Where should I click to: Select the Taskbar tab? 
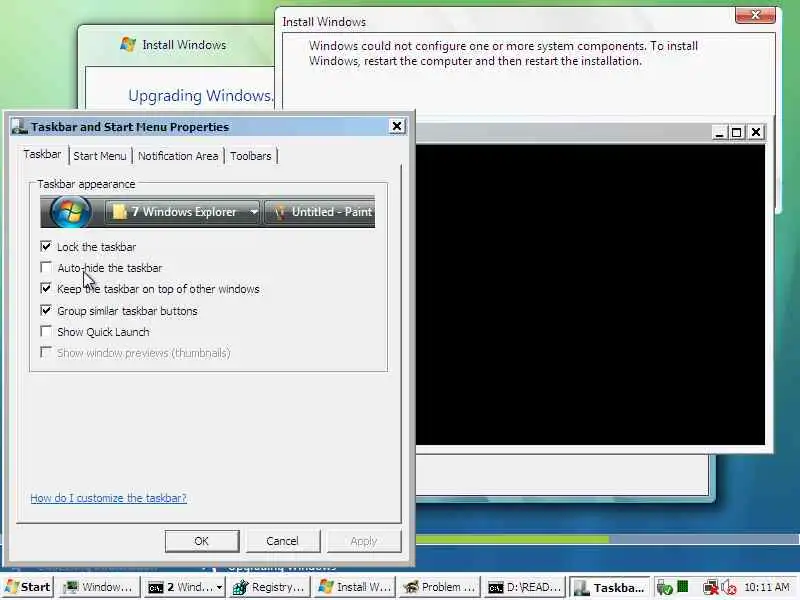coord(42,154)
